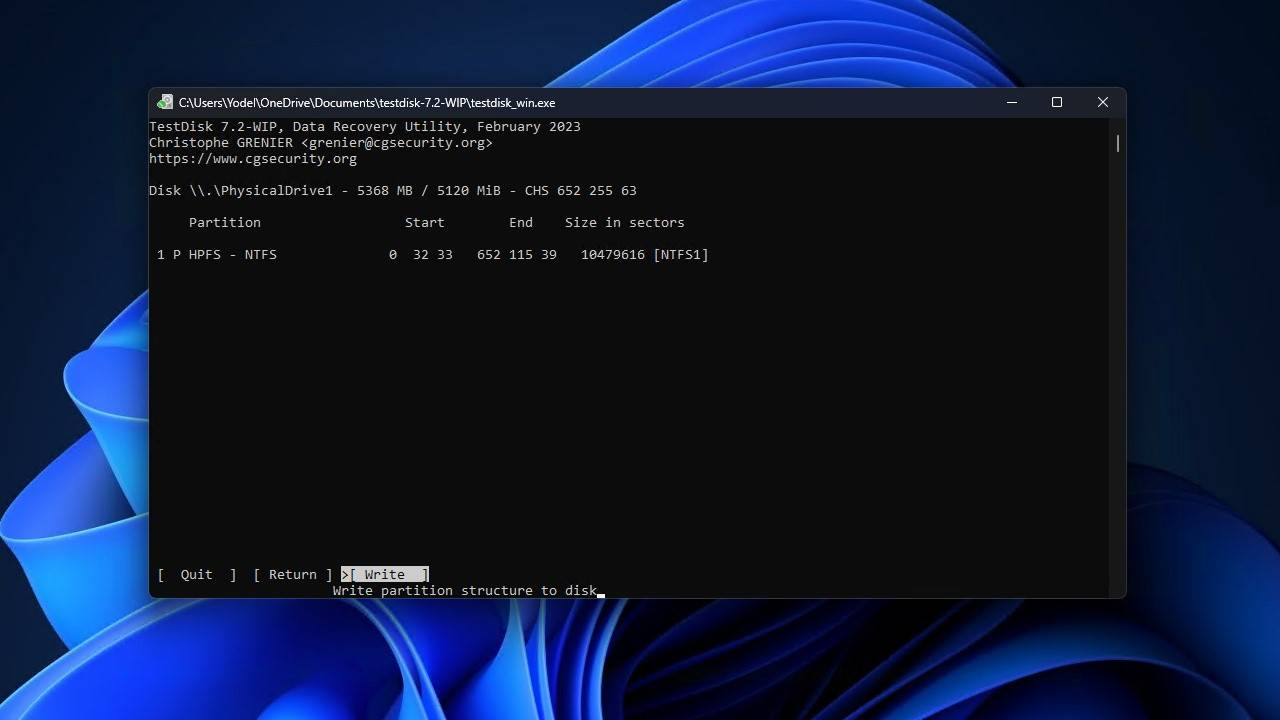
Task: Click the Start column header
Action: click(x=424, y=223)
